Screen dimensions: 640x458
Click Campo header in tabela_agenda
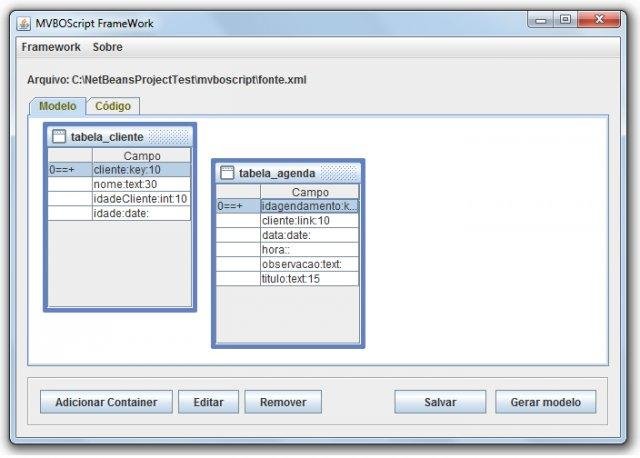tap(309, 192)
